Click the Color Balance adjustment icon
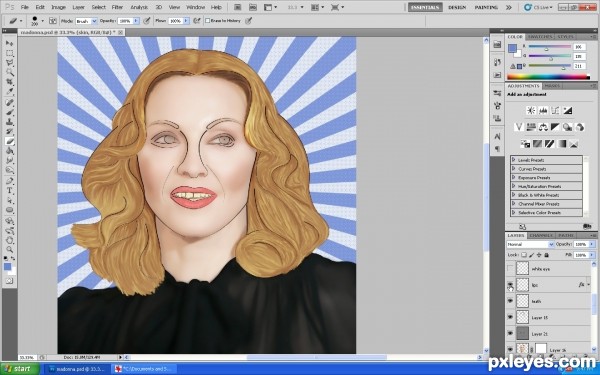This screenshot has height=375, width=600. pos(543,127)
